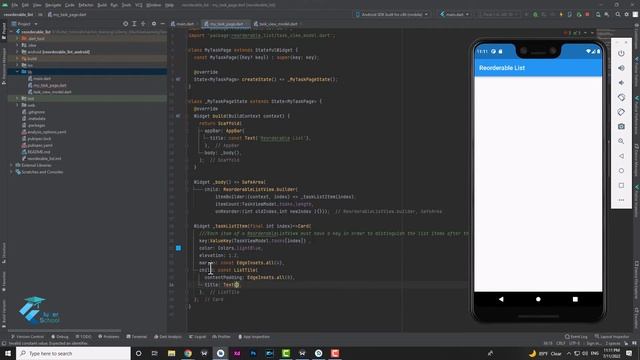640x360 pixels.
Task: Click expand all icon in Project panel
Action: click(134, 24)
